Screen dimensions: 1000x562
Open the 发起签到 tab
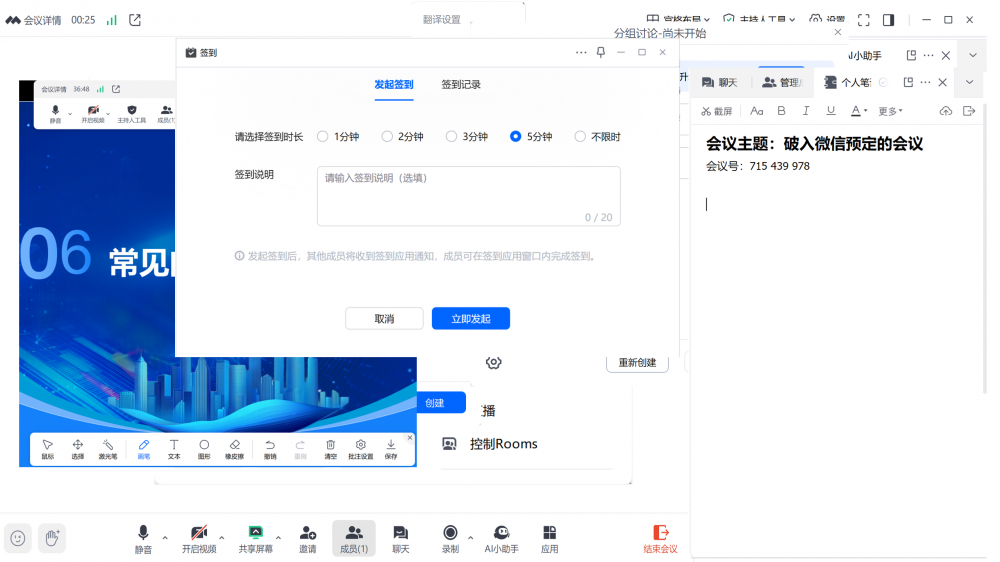pos(393,85)
